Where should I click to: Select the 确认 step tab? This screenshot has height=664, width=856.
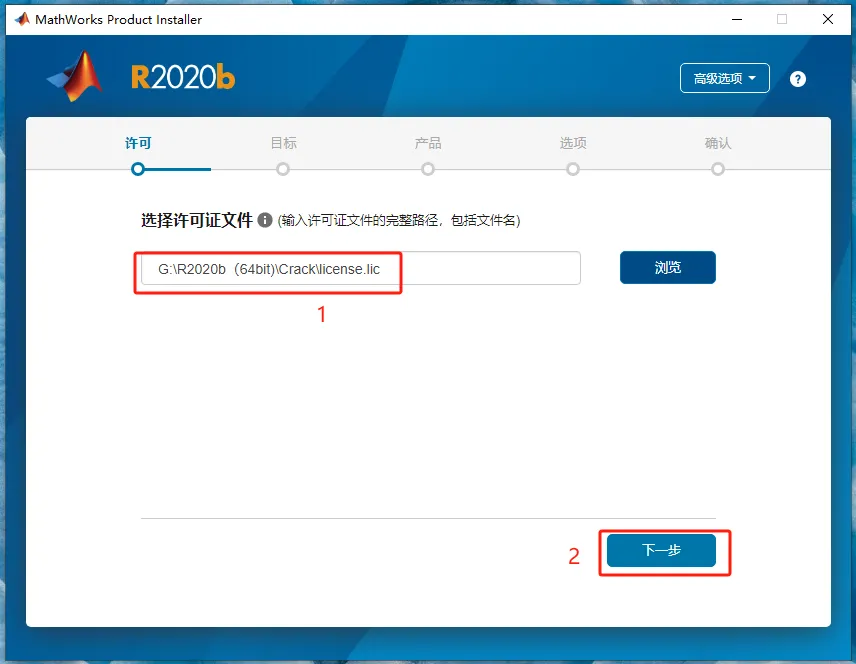tap(718, 143)
